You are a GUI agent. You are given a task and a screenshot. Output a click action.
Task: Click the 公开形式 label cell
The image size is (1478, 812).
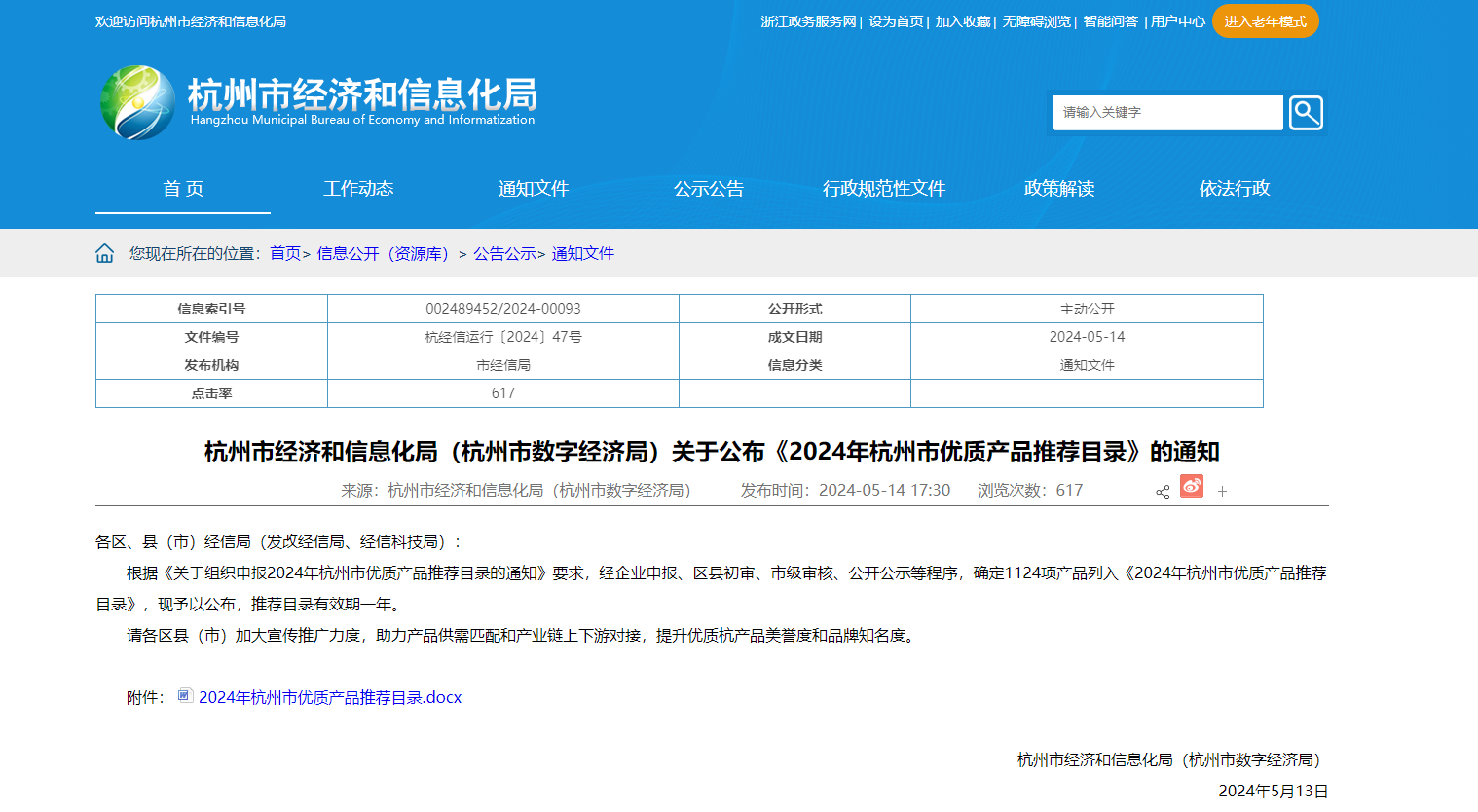pos(794,309)
